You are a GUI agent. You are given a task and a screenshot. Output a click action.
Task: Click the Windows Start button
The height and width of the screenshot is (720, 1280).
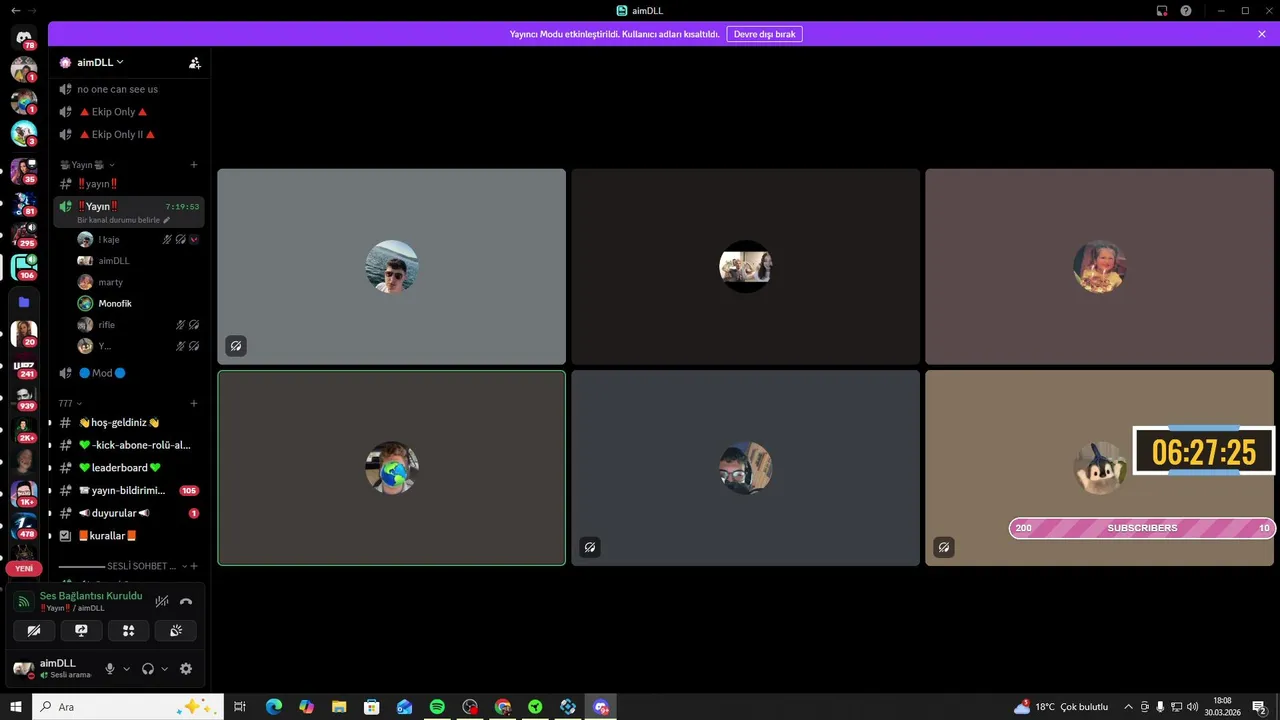(16, 707)
